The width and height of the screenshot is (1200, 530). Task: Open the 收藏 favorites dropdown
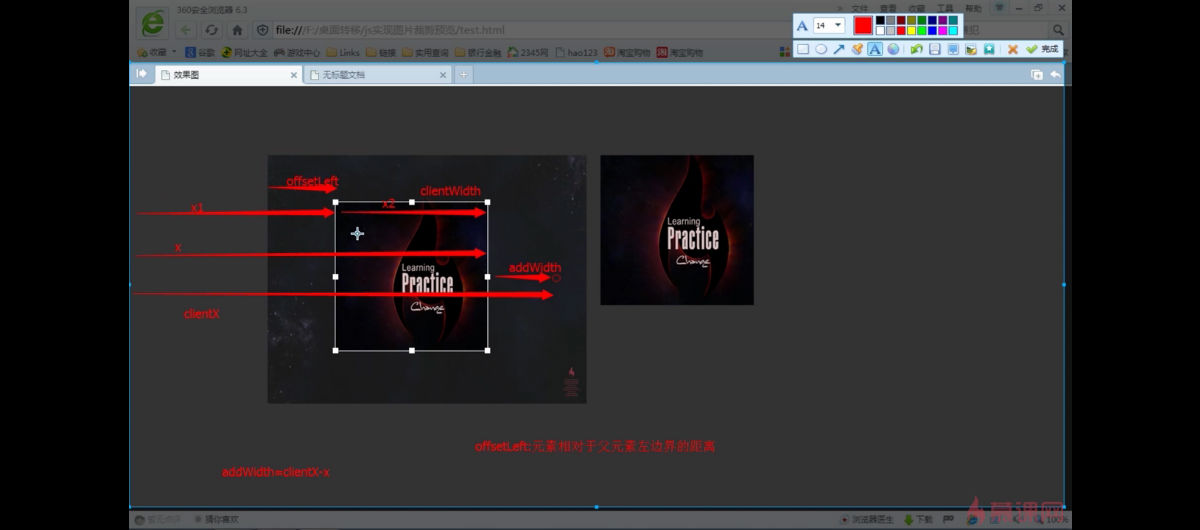pos(157,52)
